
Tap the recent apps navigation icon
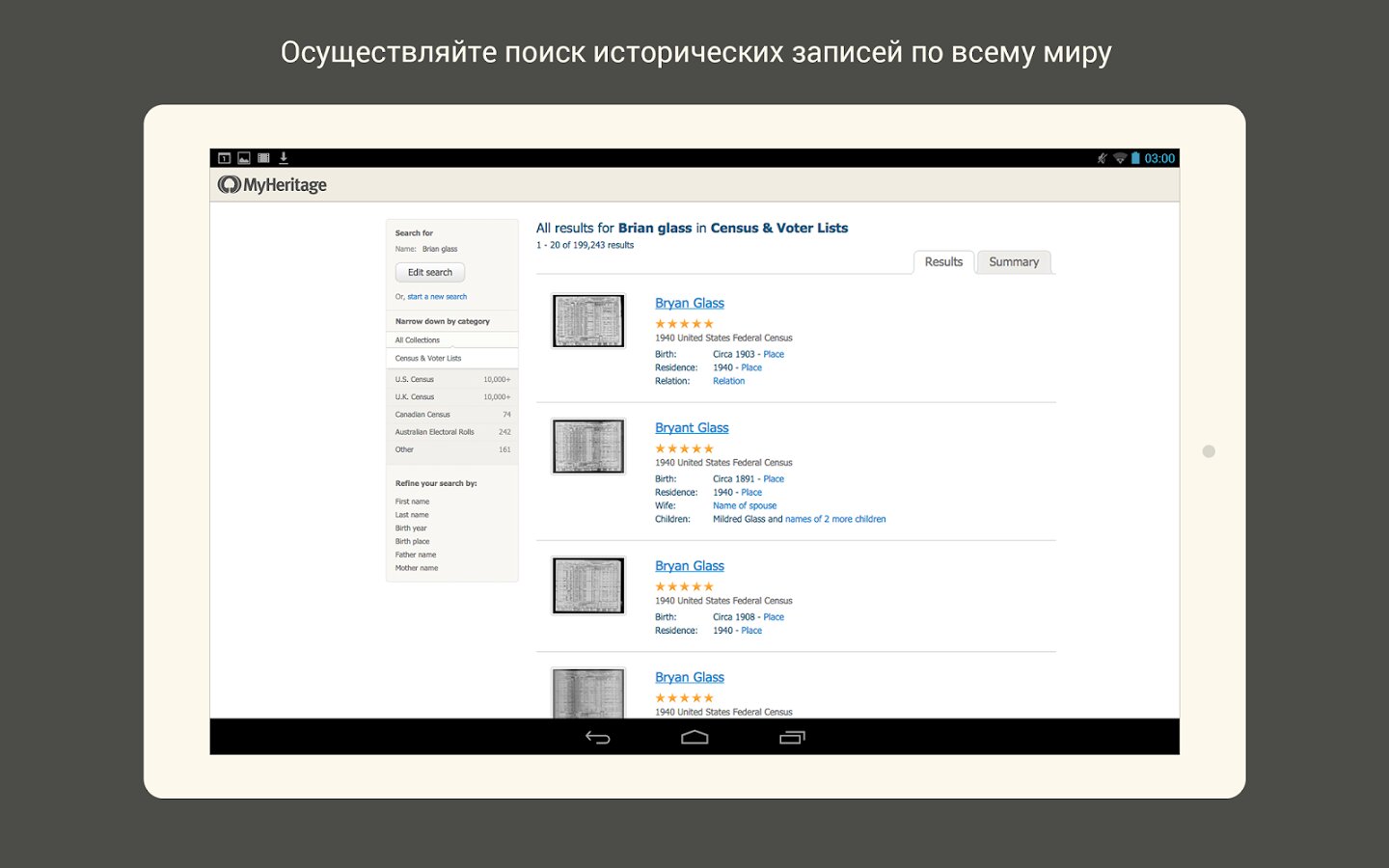point(792,738)
